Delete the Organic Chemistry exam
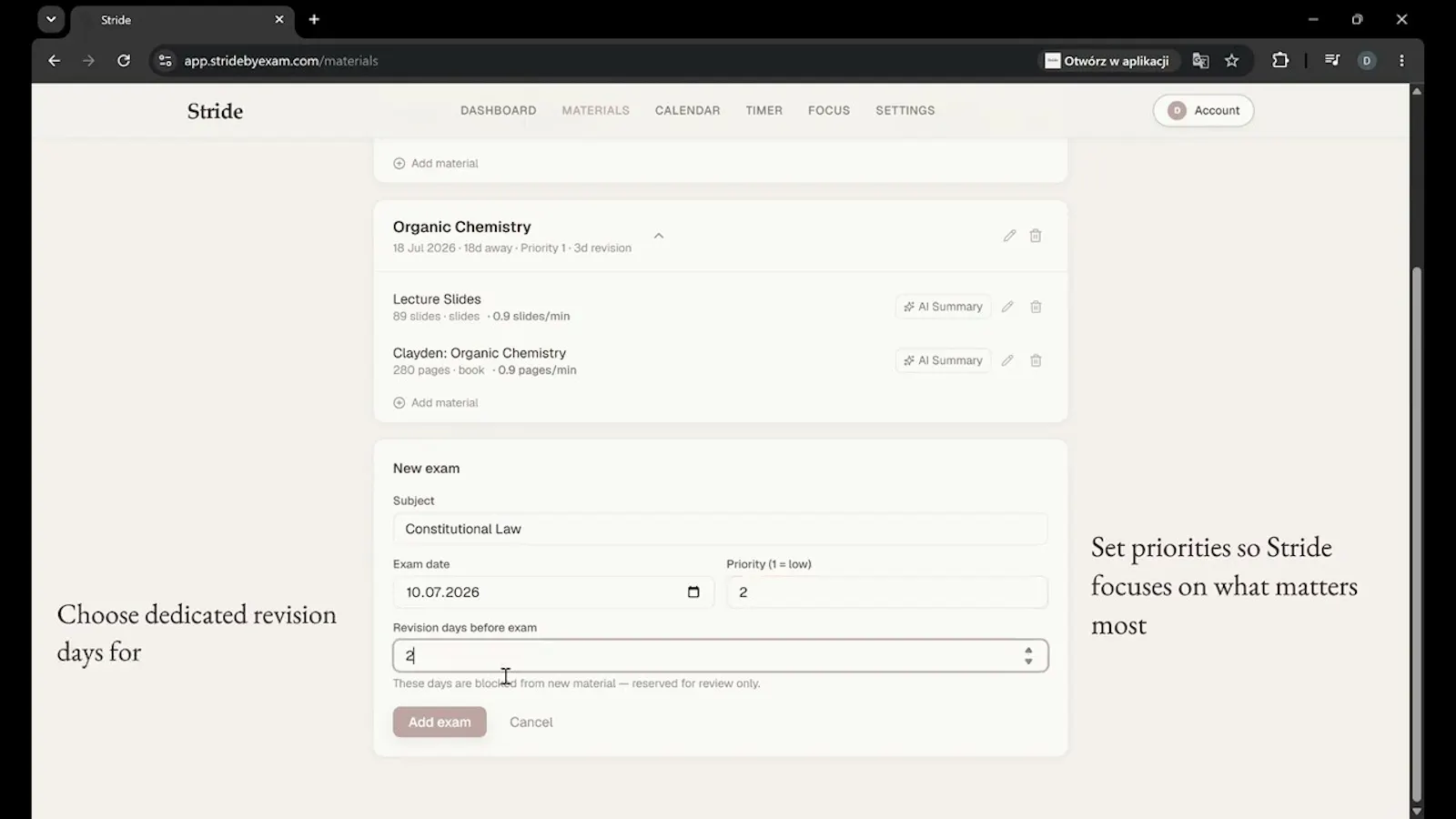 point(1036,236)
